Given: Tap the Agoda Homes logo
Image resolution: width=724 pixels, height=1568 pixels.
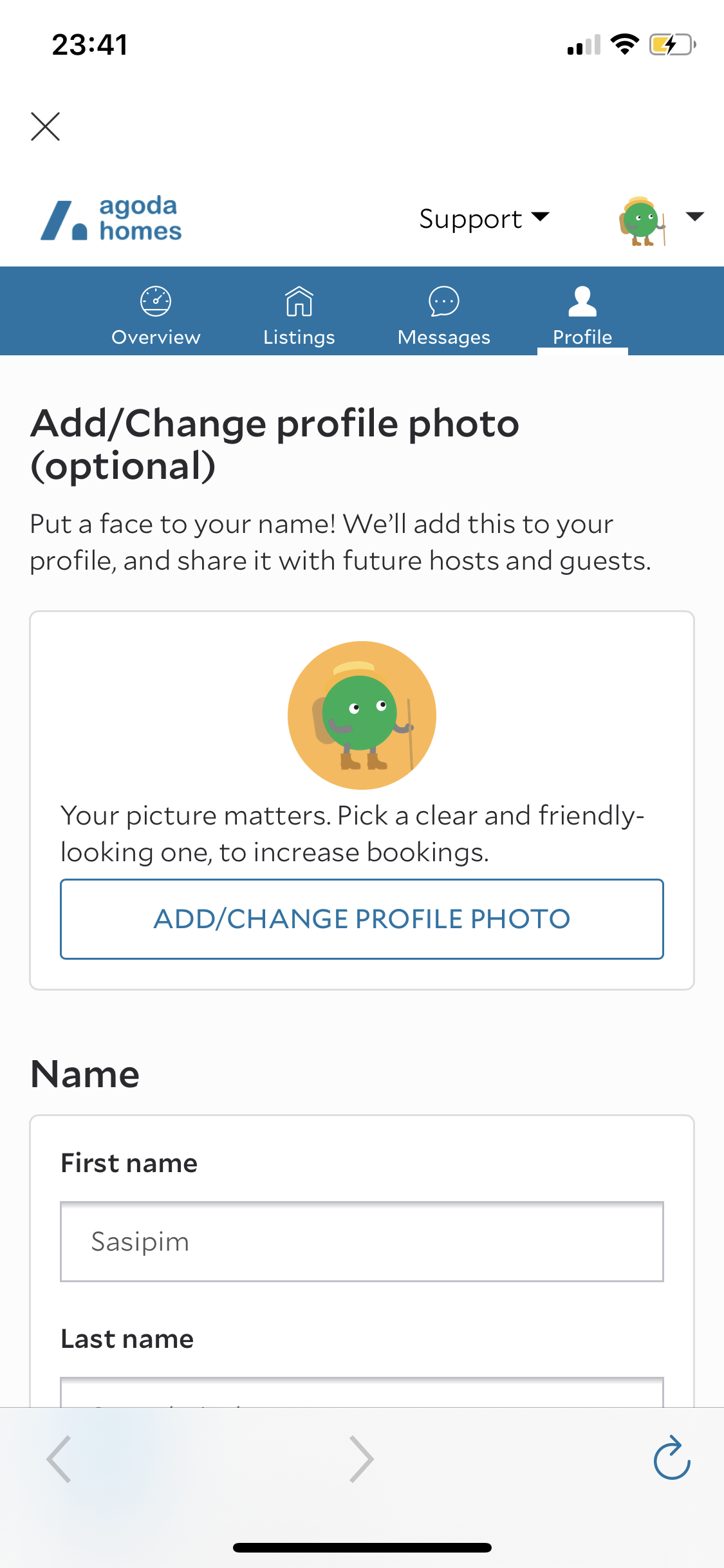Looking at the screenshot, I should 111,219.
